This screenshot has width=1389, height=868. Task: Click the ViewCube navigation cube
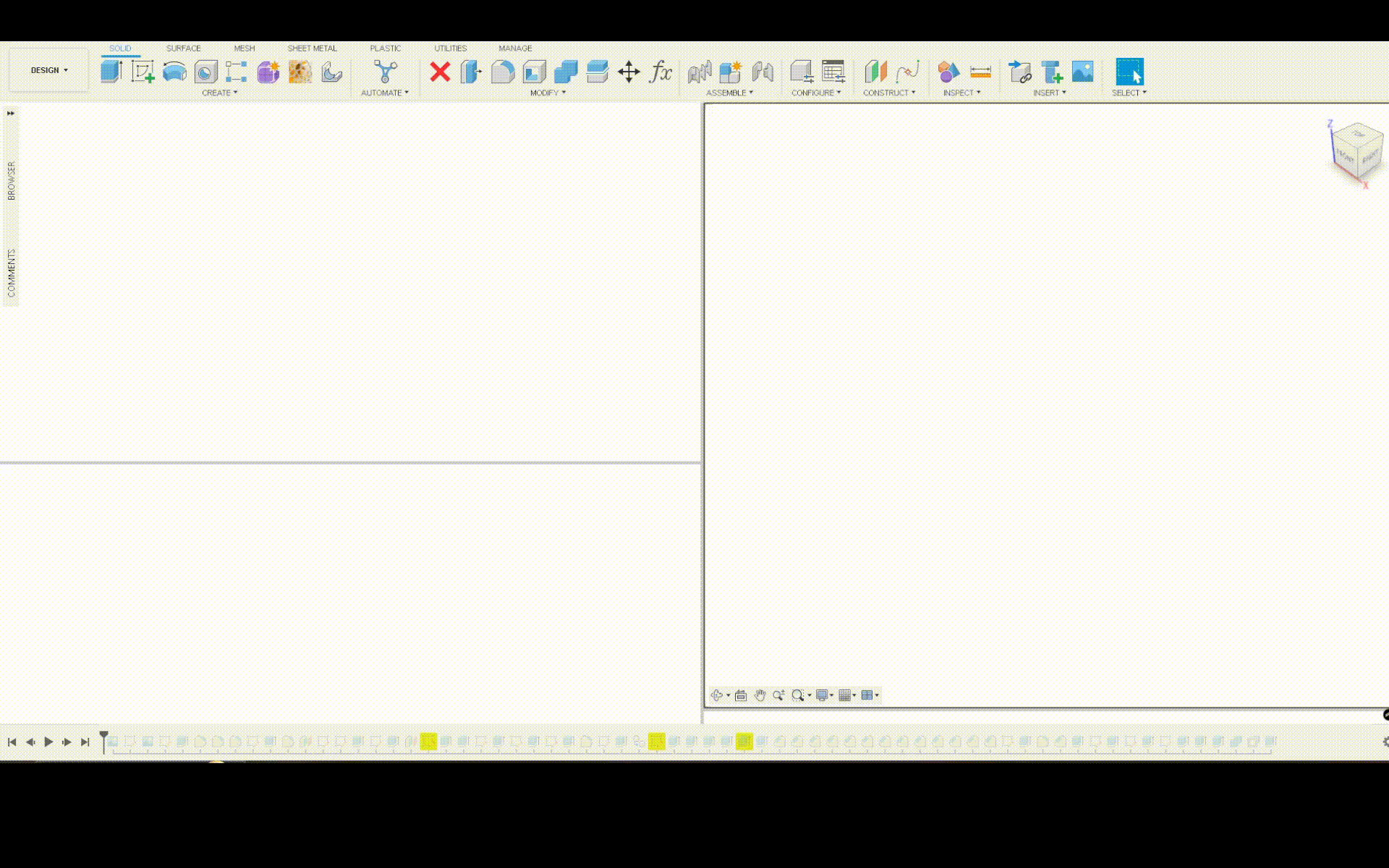(1356, 150)
